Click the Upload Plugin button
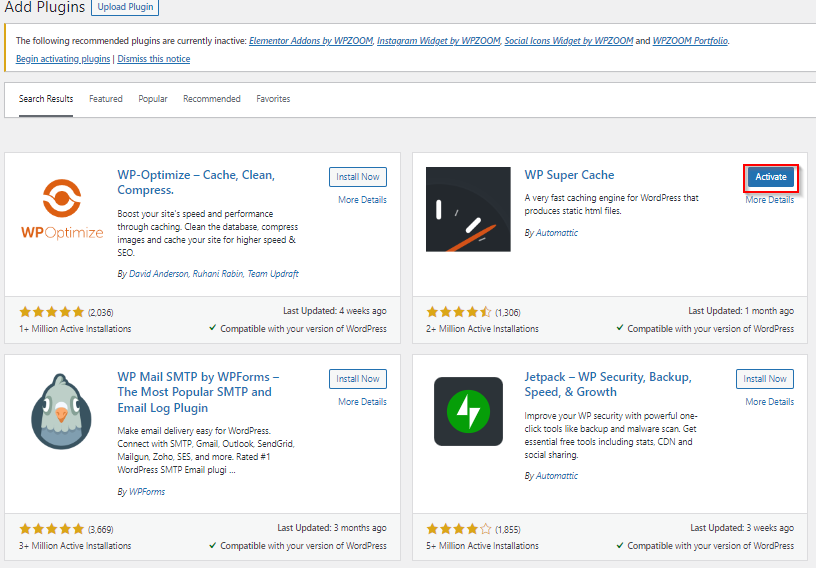This screenshot has height=568, width=816. coord(125,7)
